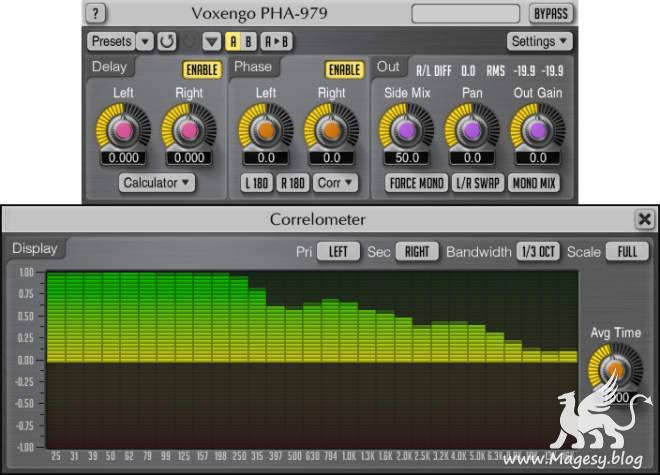Toggle the FORCE MONO button
660x475 pixels.
coord(416,183)
